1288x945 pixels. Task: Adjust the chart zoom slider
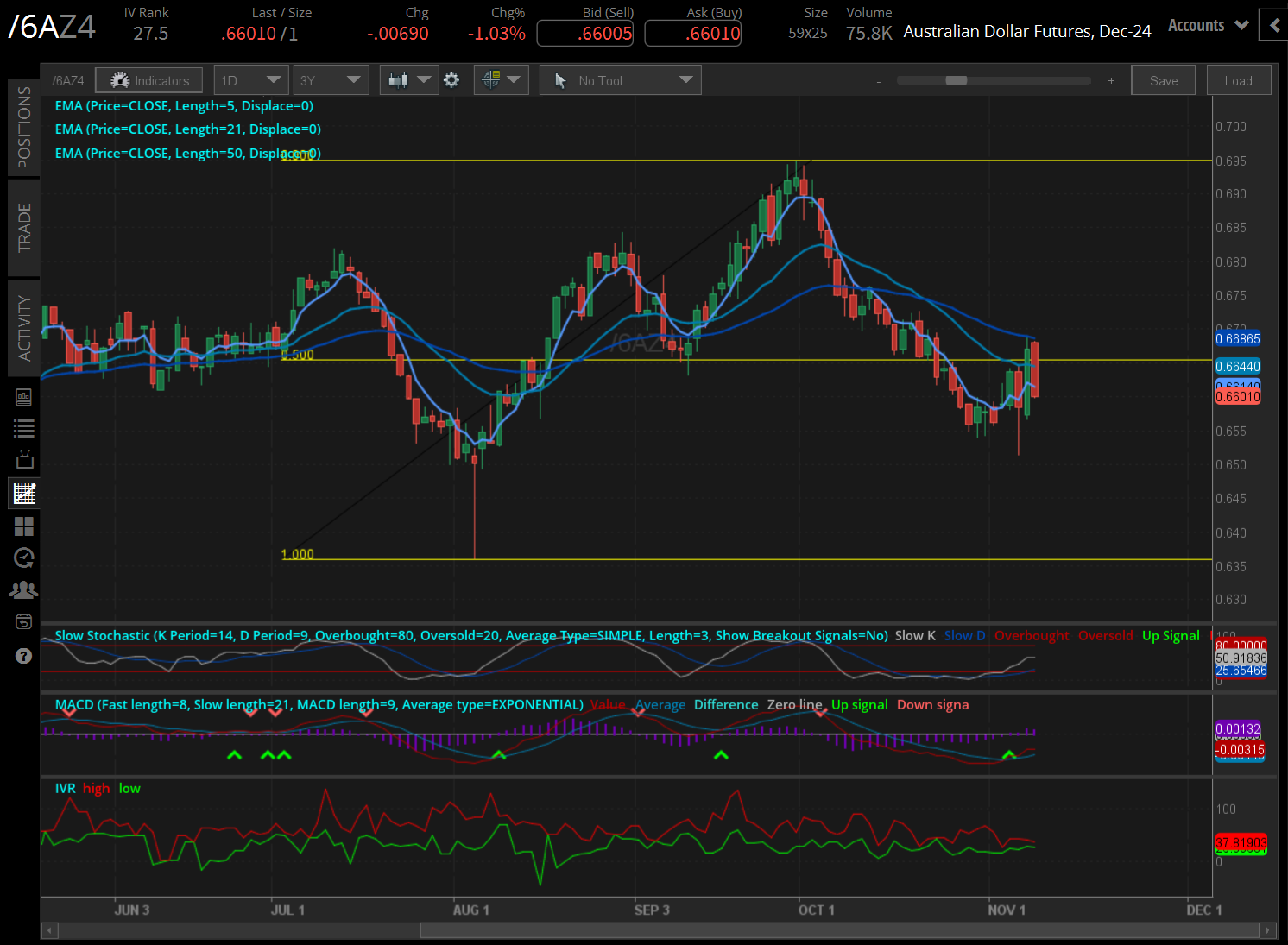958,80
